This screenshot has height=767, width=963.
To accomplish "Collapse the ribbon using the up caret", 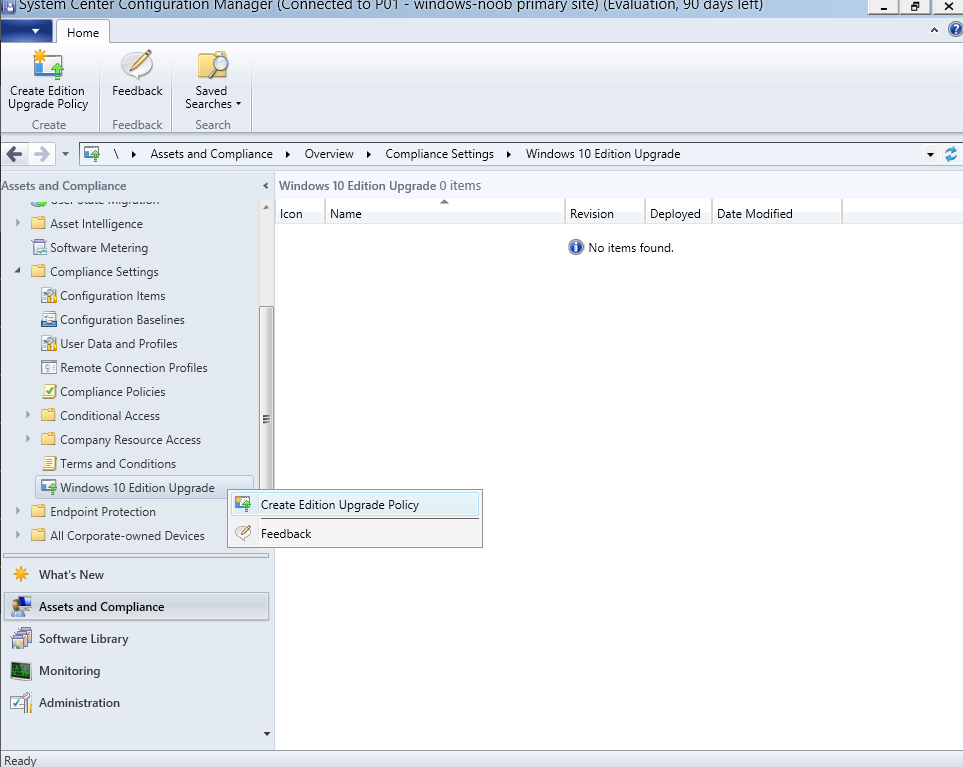I will point(934,29).
